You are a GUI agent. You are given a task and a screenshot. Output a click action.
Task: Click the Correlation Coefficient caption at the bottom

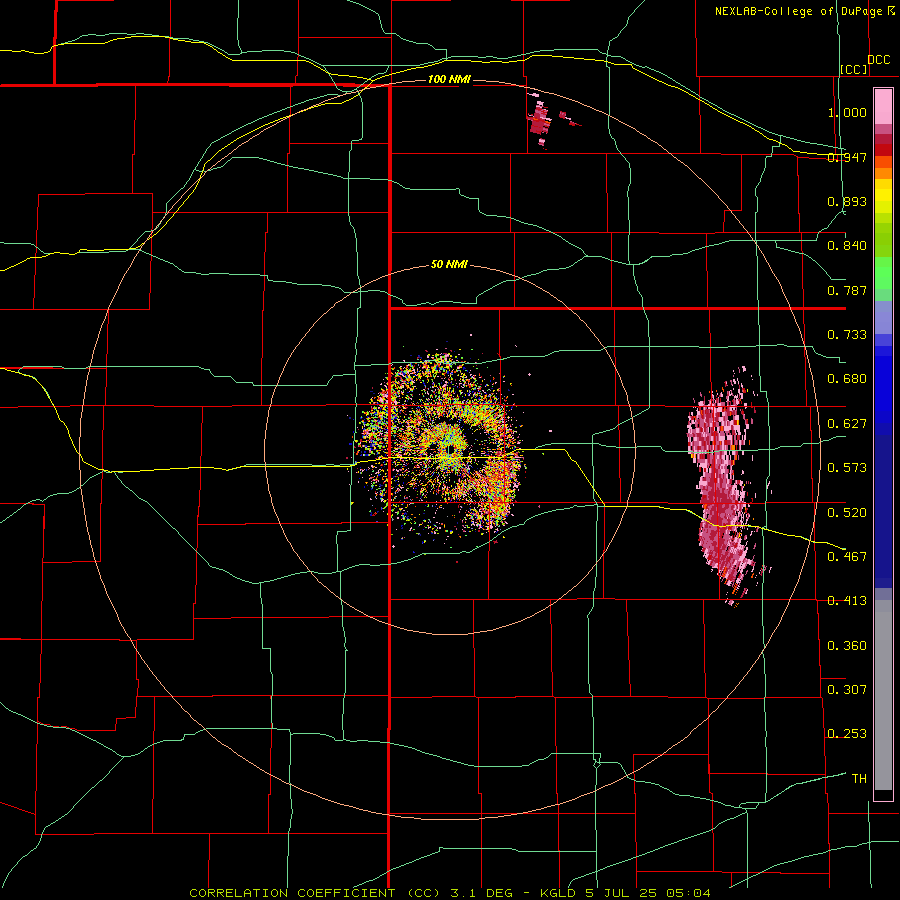450,893
